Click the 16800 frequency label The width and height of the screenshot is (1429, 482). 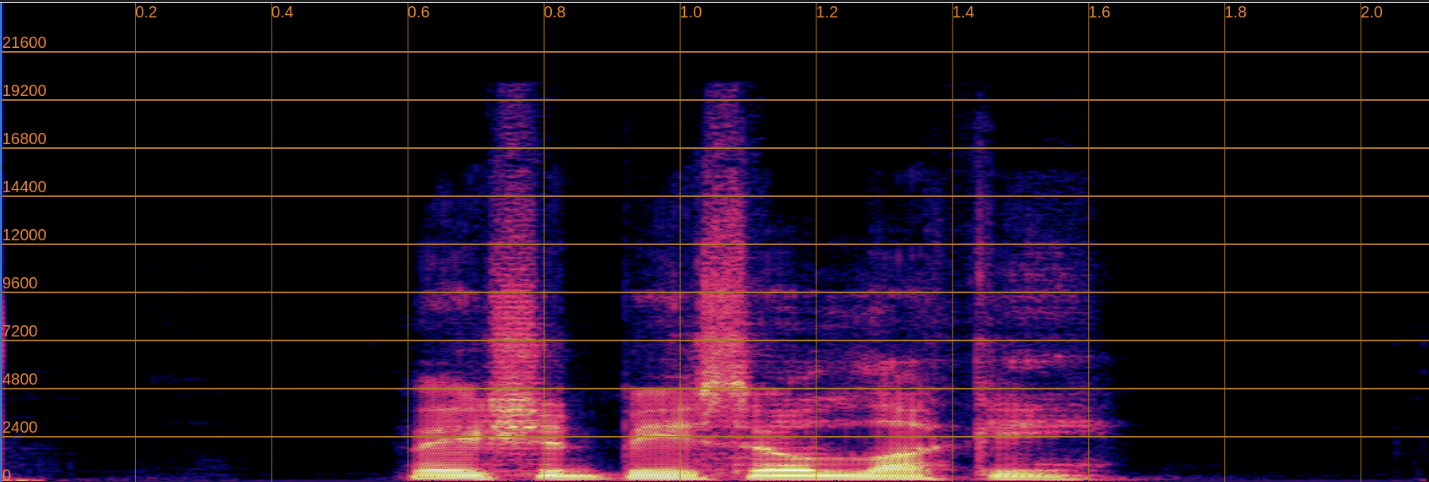(25, 139)
